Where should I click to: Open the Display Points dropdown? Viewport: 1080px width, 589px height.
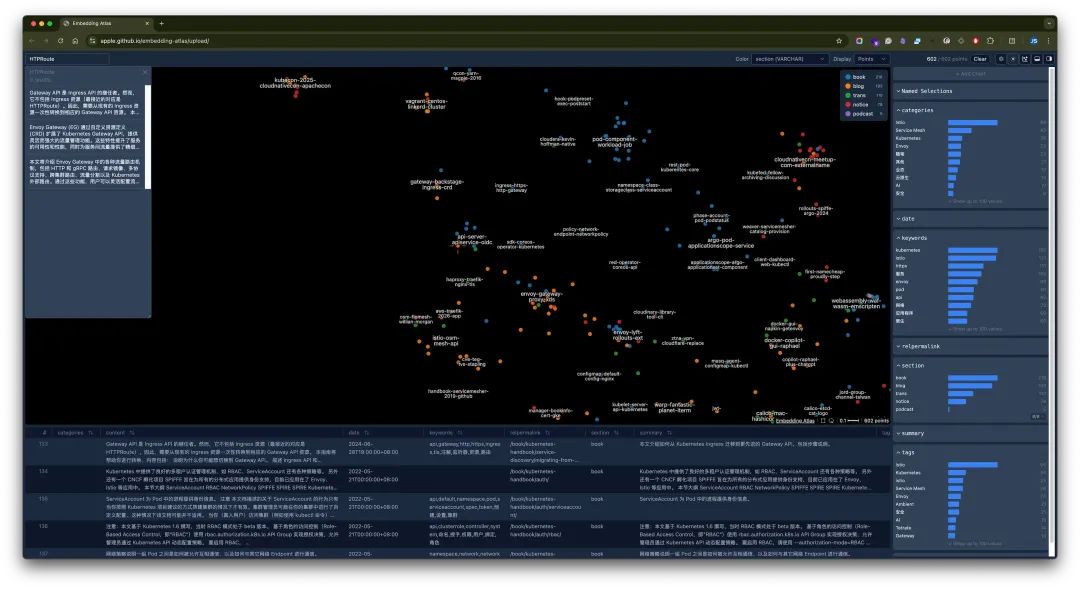click(x=871, y=59)
